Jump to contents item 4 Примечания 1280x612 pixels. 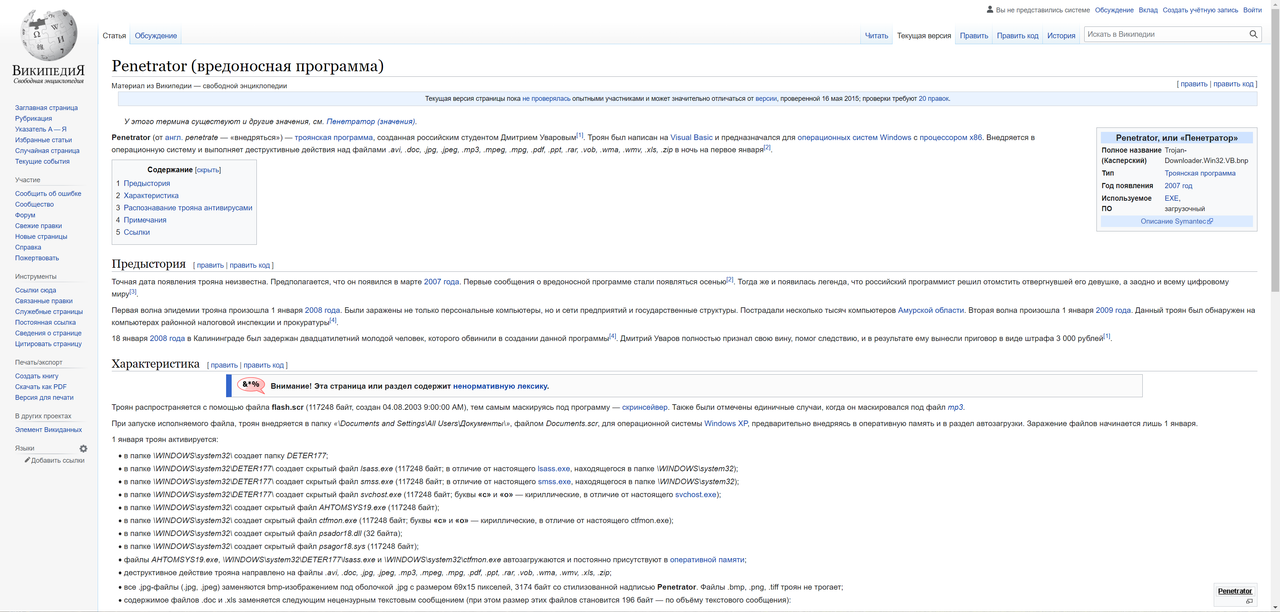click(145, 219)
